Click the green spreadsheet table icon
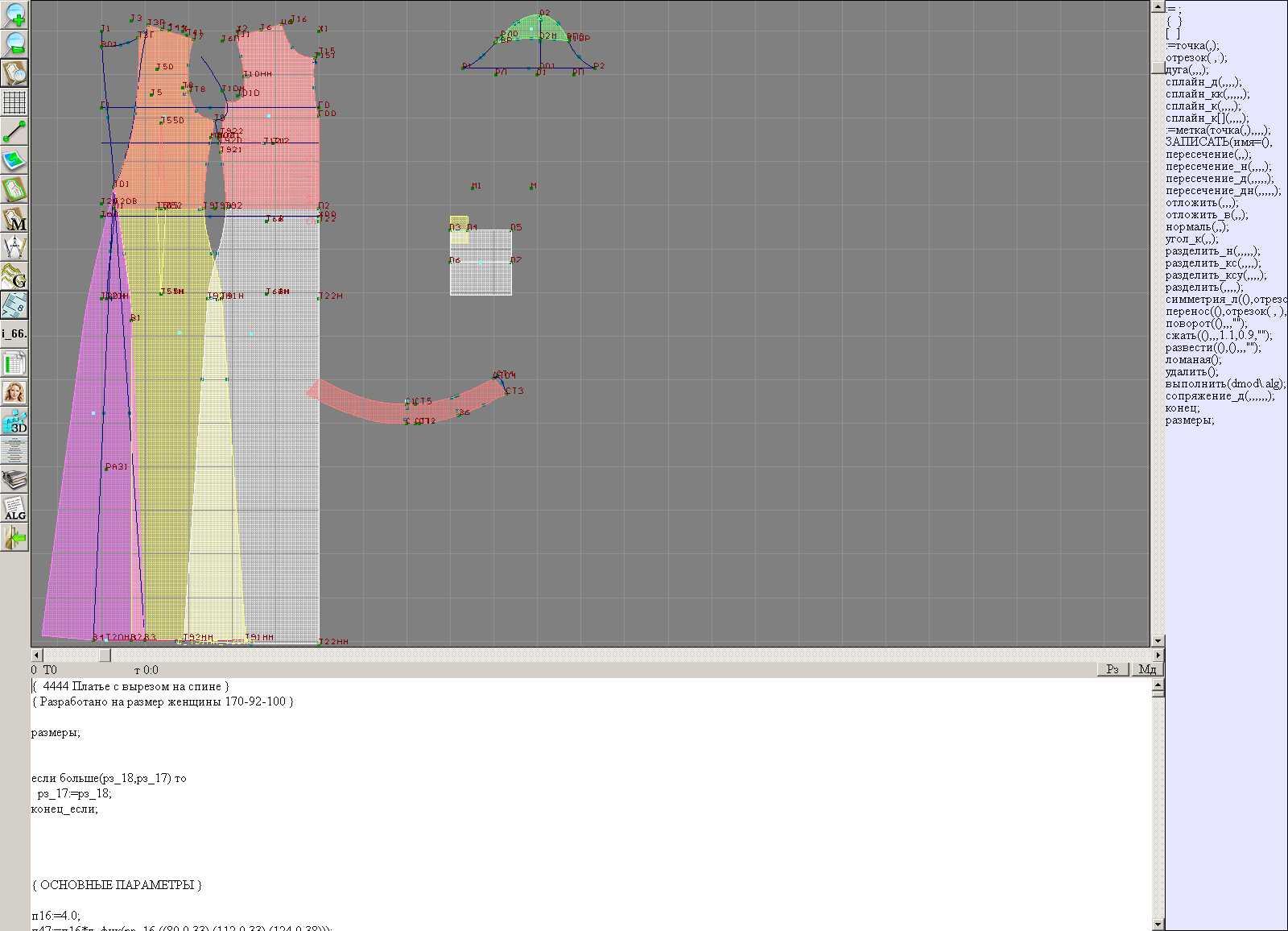Image resolution: width=1288 pixels, height=931 pixels. tap(14, 363)
